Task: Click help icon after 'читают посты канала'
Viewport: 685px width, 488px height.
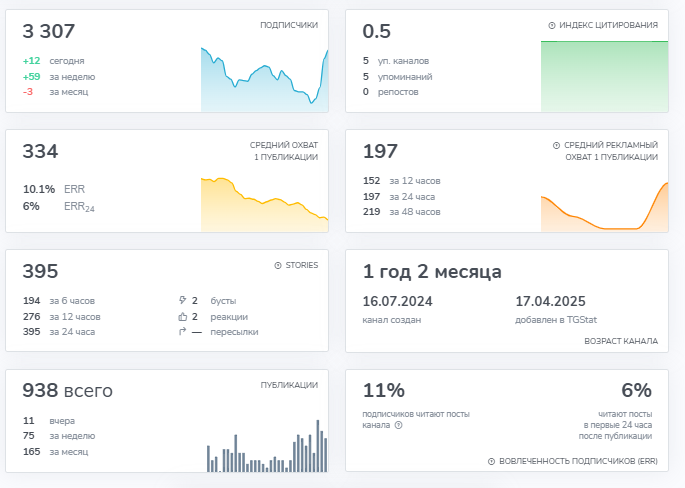Action: coord(399,425)
